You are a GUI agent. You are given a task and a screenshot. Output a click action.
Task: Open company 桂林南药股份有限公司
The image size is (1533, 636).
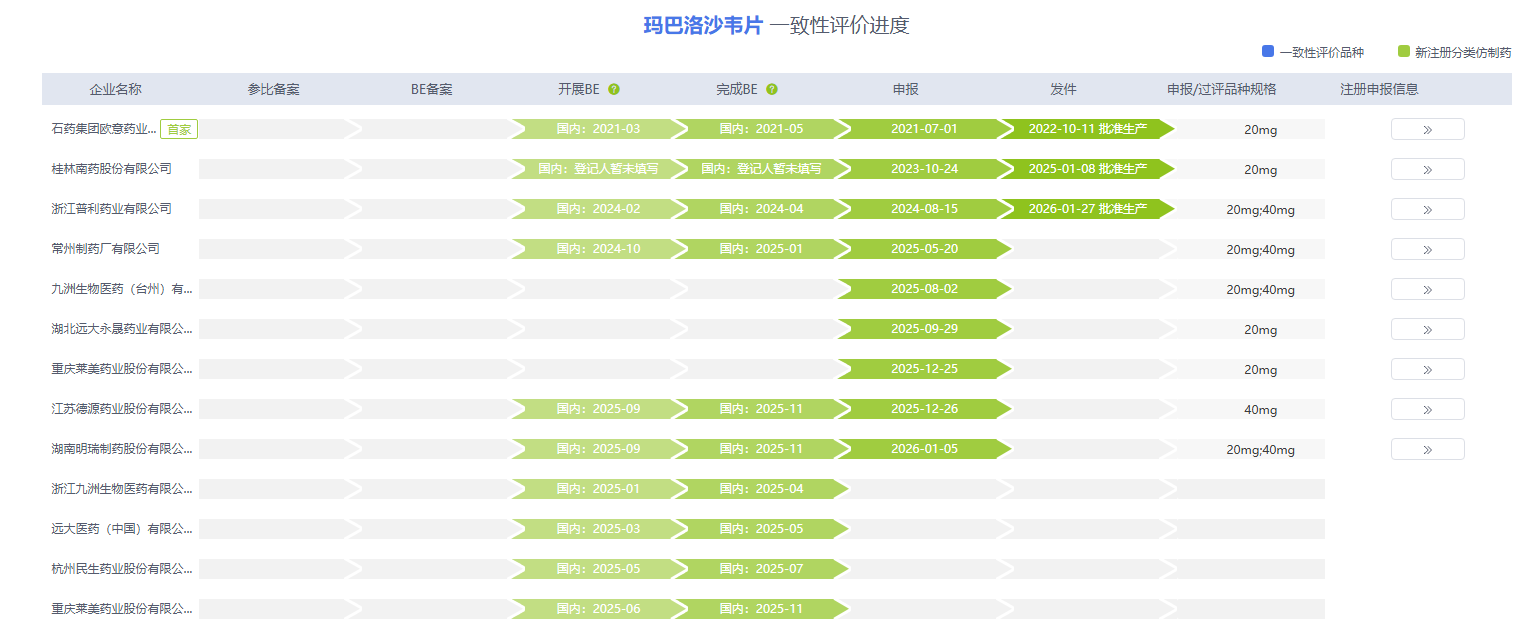(x=112, y=169)
